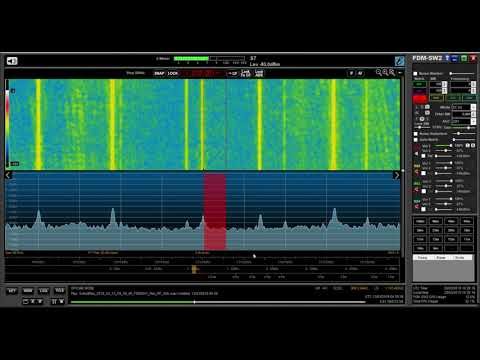Click the RX2 red headphone icon
This screenshot has width=480, height=360.
tap(417, 172)
